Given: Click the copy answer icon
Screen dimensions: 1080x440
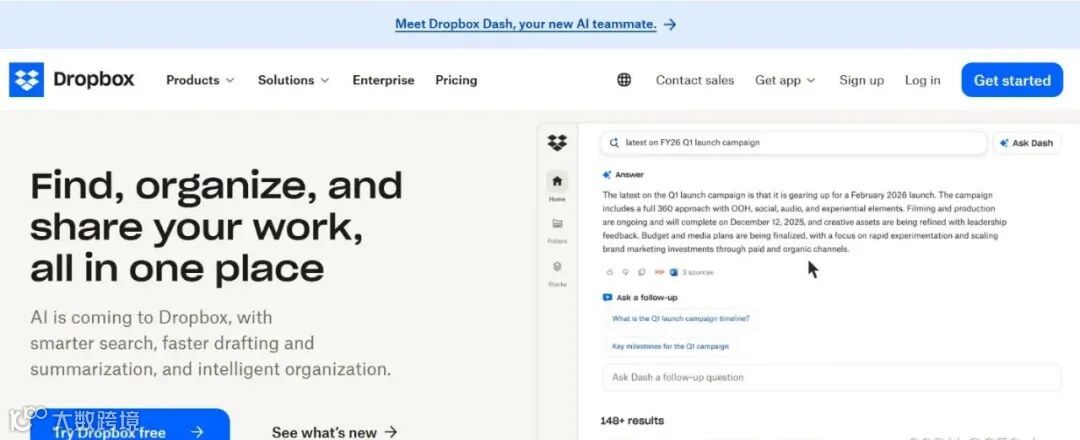Looking at the screenshot, I should pyautogui.click(x=641, y=272).
